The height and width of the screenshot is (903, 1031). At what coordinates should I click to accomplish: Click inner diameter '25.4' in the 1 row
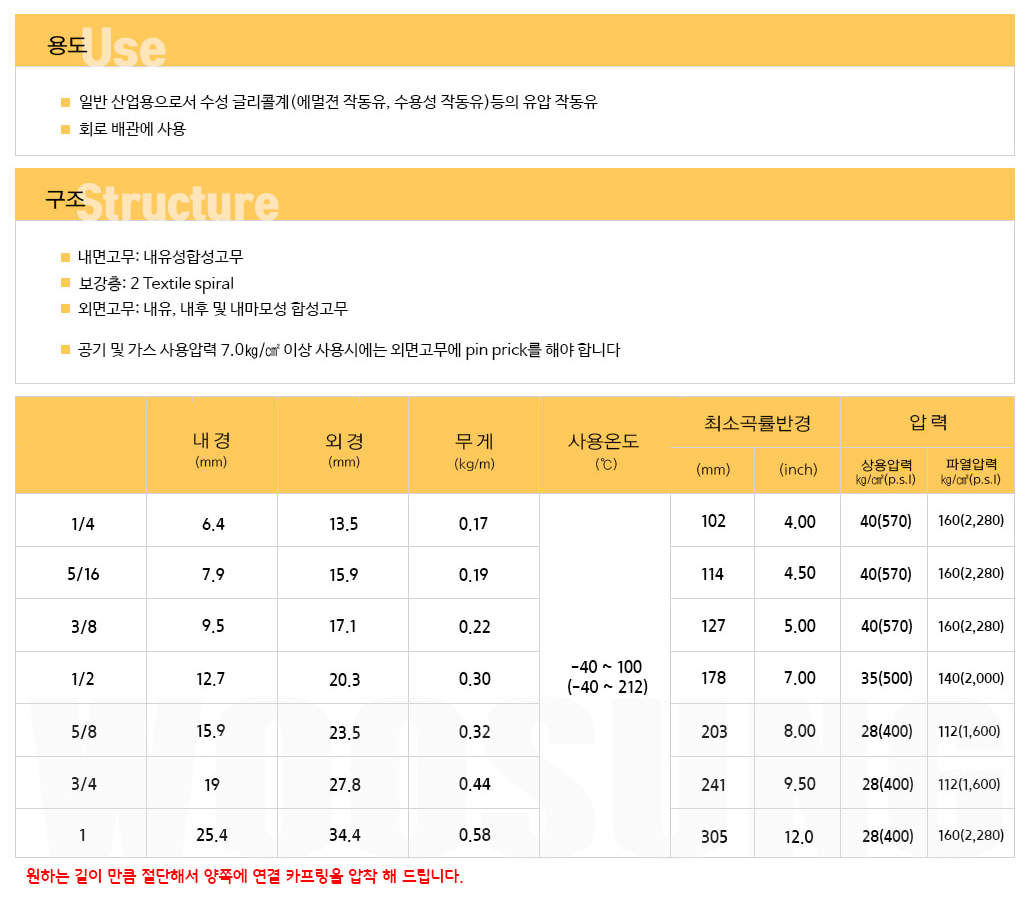coord(212,835)
